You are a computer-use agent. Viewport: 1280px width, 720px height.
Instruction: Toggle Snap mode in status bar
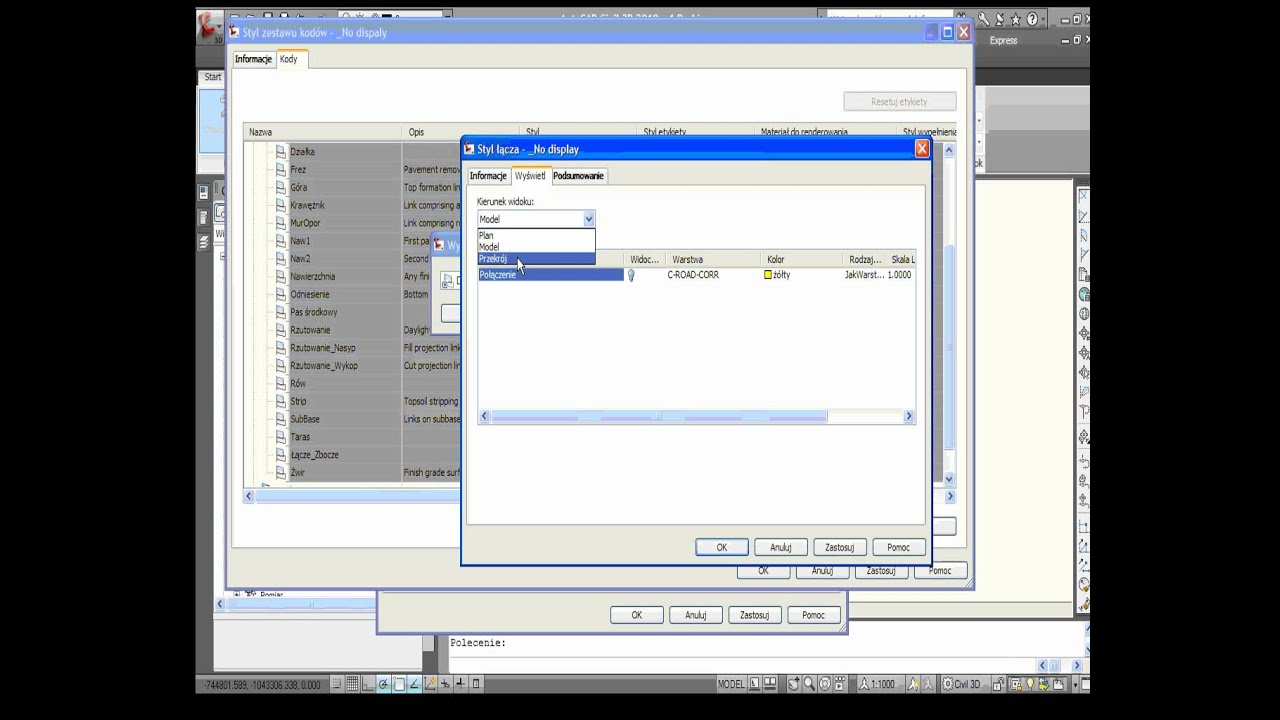pos(337,684)
